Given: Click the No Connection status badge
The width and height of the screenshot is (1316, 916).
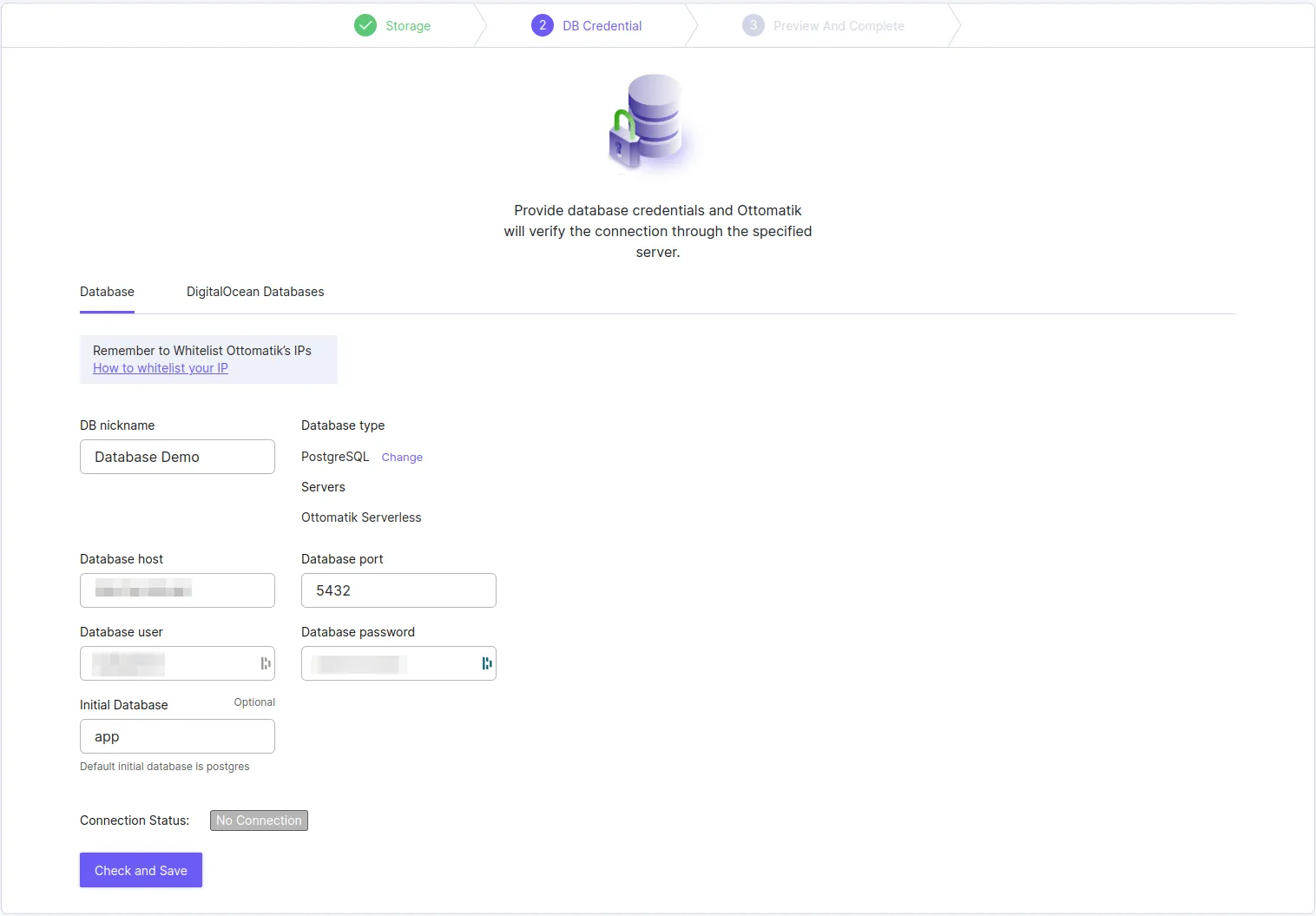Looking at the screenshot, I should 259,820.
